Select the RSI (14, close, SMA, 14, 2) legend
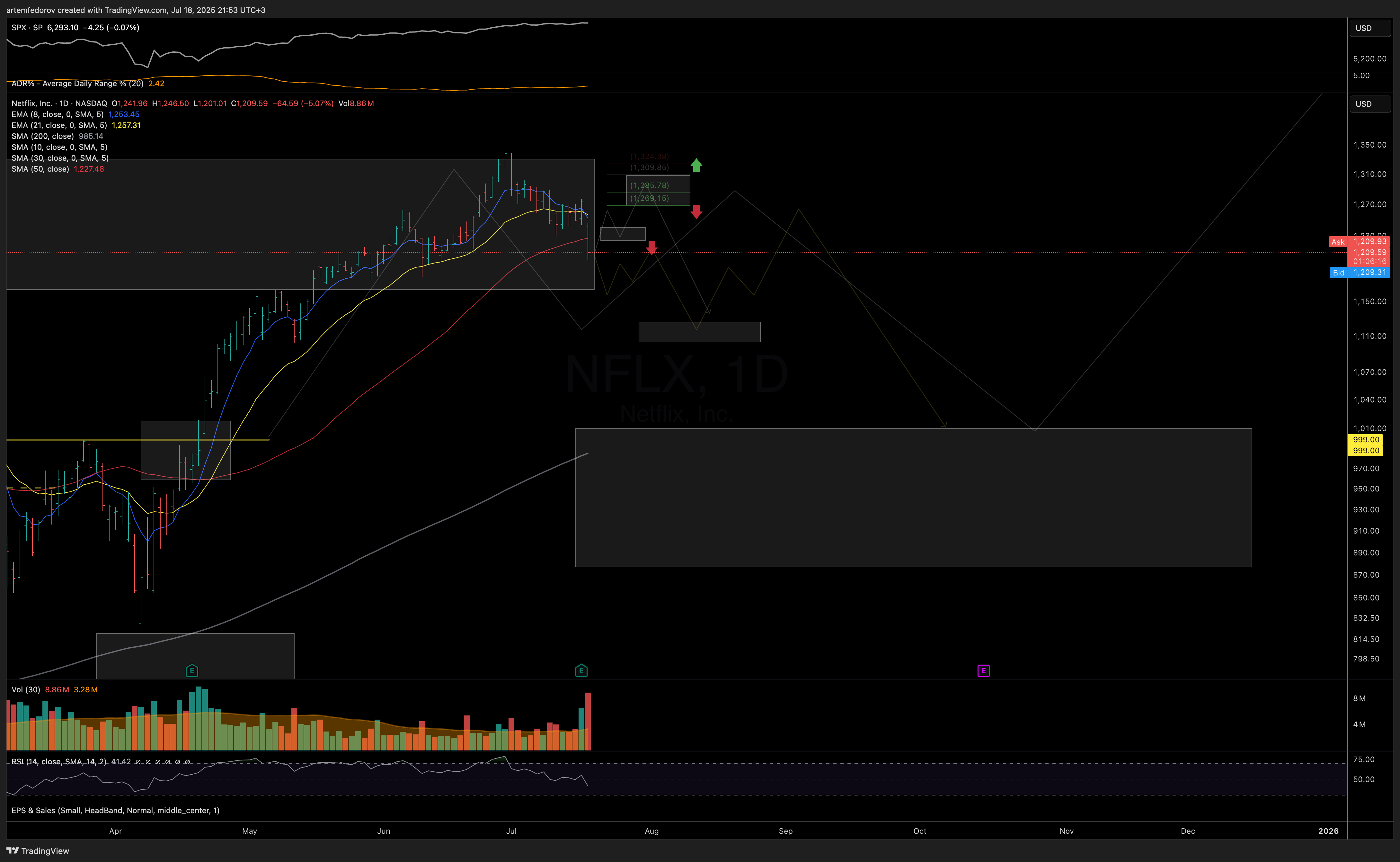 (59, 762)
